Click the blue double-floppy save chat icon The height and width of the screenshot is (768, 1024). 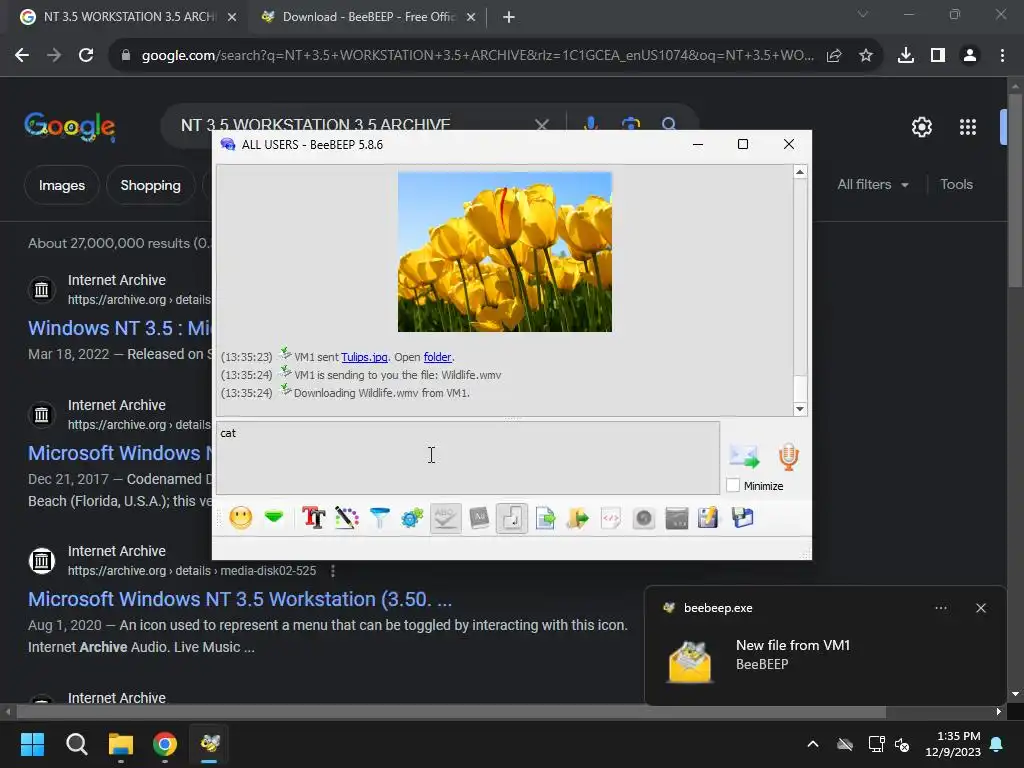point(743,518)
